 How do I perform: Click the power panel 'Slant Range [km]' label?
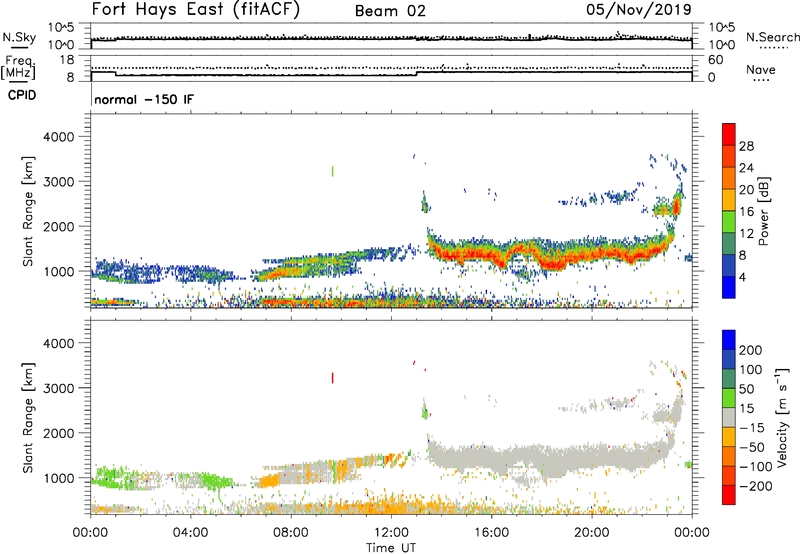[28, 211]
